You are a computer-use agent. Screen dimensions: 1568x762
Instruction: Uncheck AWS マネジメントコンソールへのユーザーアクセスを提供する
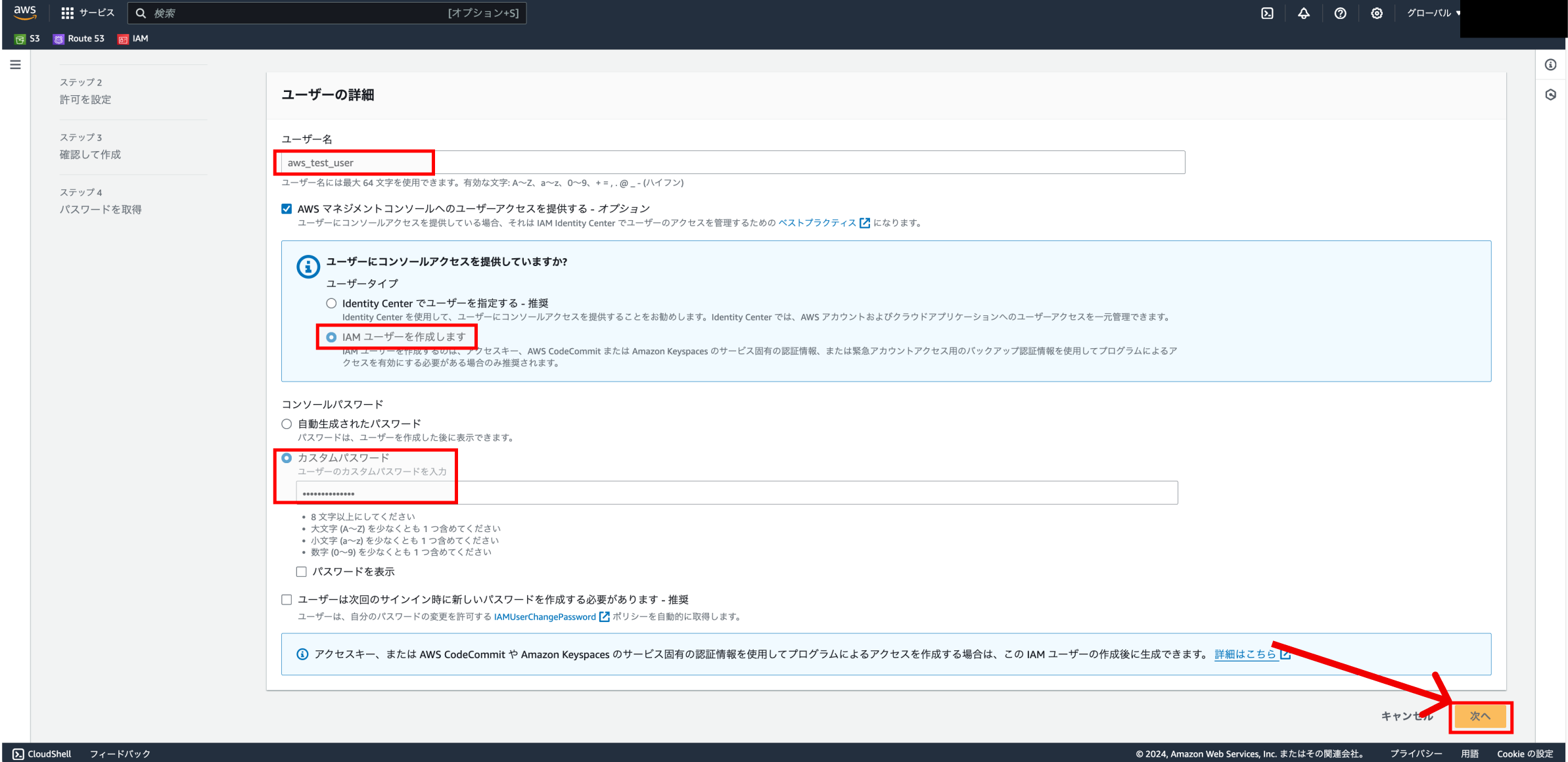pos(287,208)
